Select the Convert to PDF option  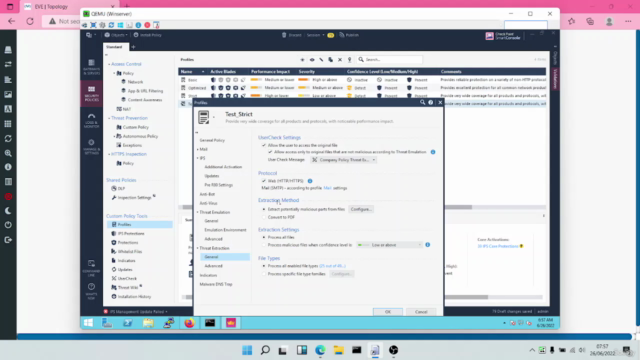click(x=264, y=217)
